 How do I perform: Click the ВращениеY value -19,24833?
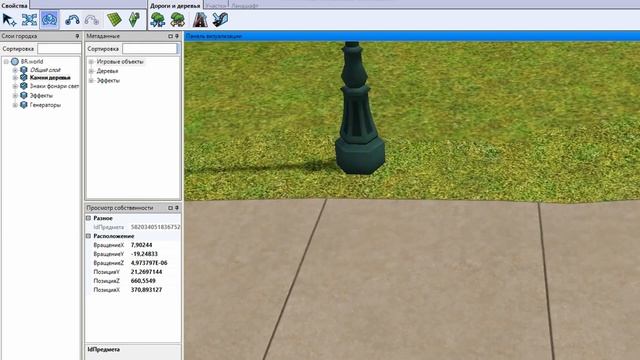[144, 254]
